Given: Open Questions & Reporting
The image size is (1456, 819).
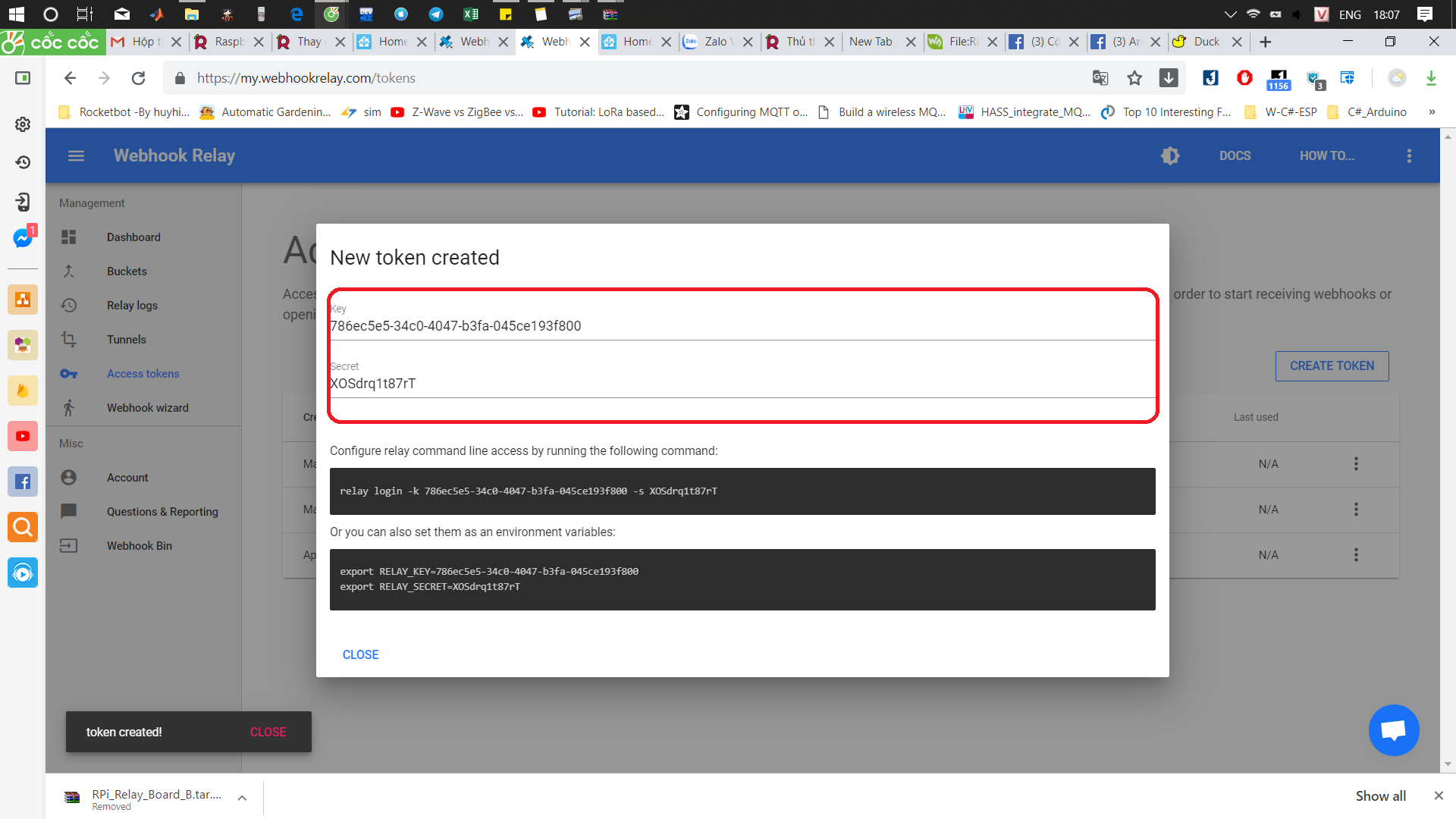Looking at the screenshot, I should coord(162,512).
